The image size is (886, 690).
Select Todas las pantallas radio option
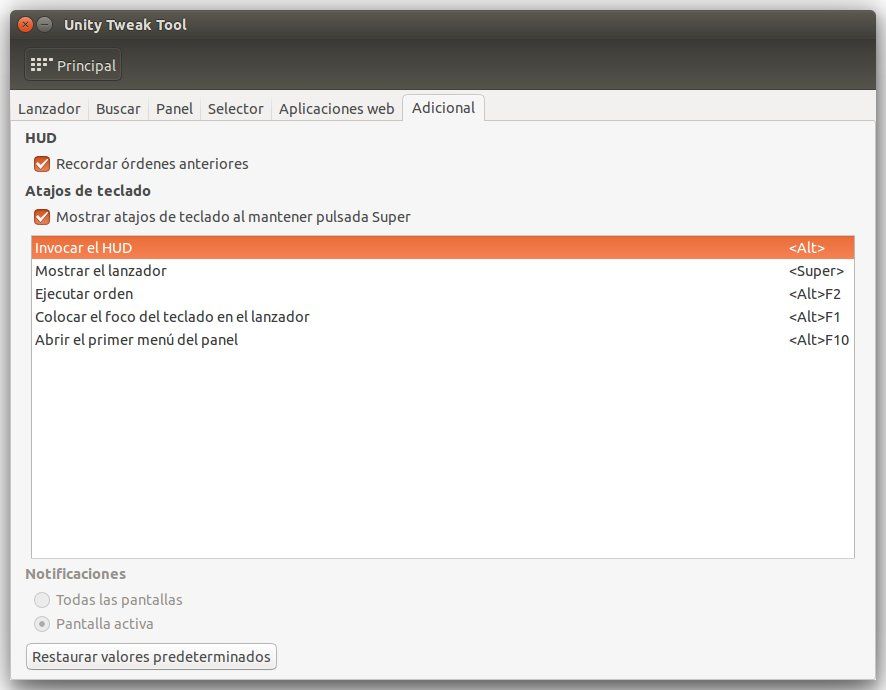coord(42,600)
